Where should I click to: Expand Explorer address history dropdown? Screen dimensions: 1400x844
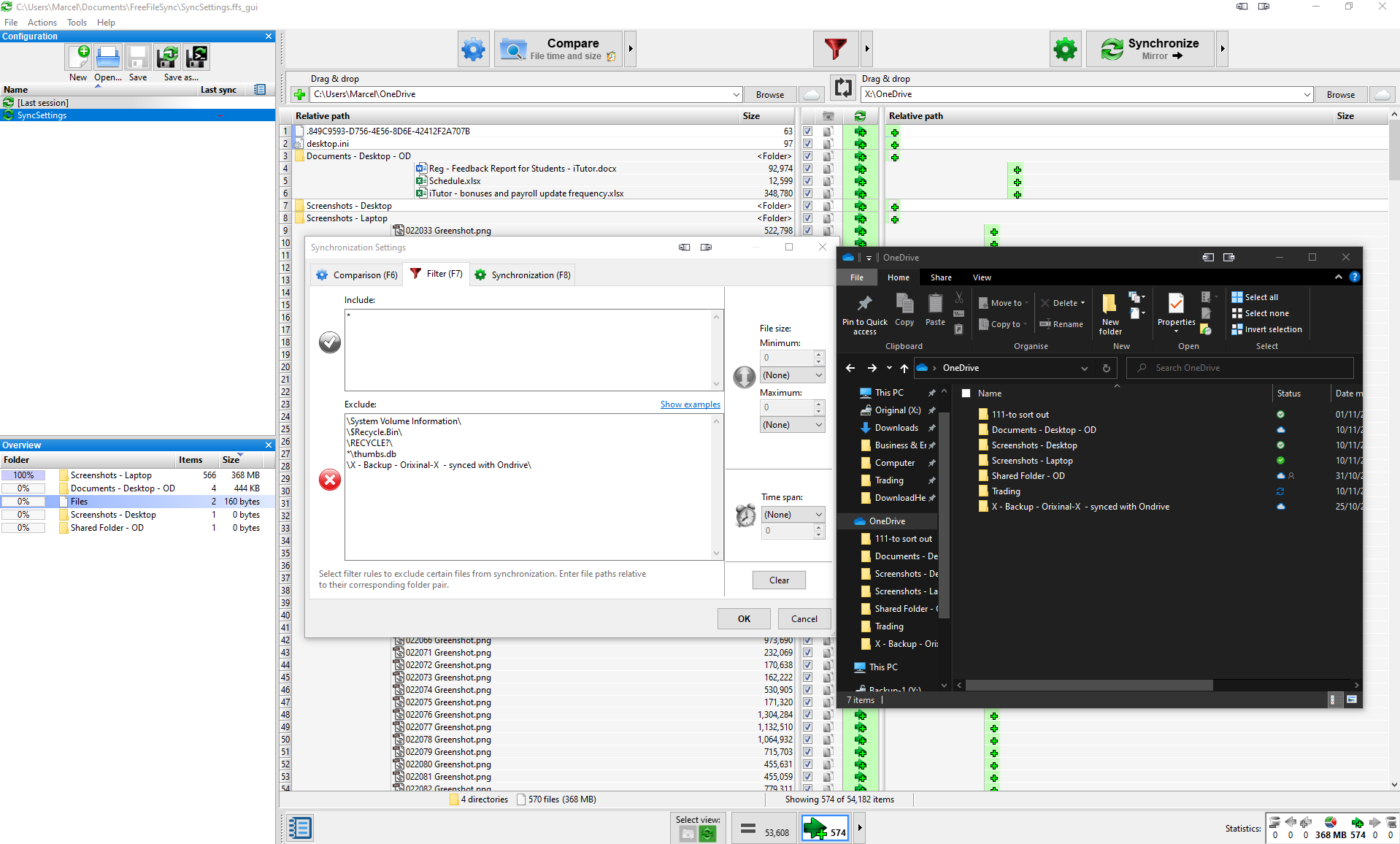coord(1085,368)
